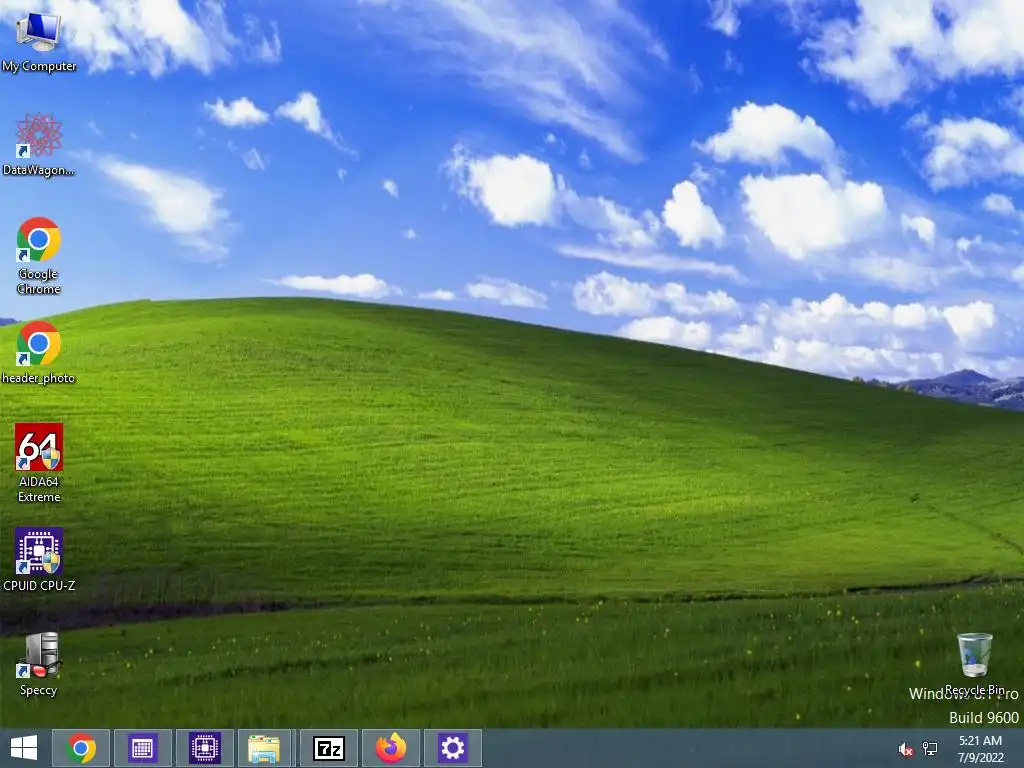Select the Google Chrome desktop shortcut
This screenshot has width=1024, height=768.
click(x=39, y=256)
